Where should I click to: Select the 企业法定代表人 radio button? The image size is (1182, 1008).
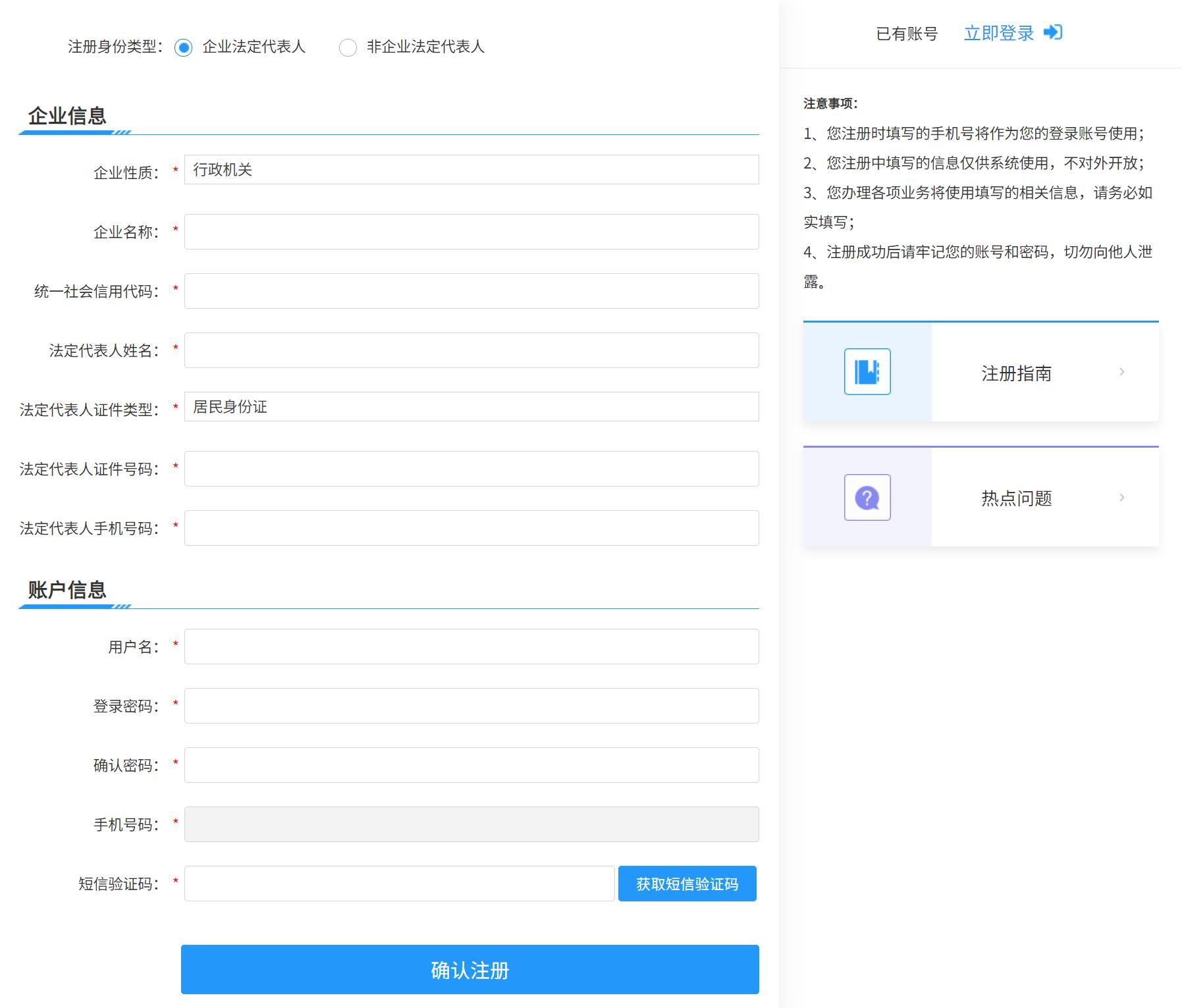184,47
